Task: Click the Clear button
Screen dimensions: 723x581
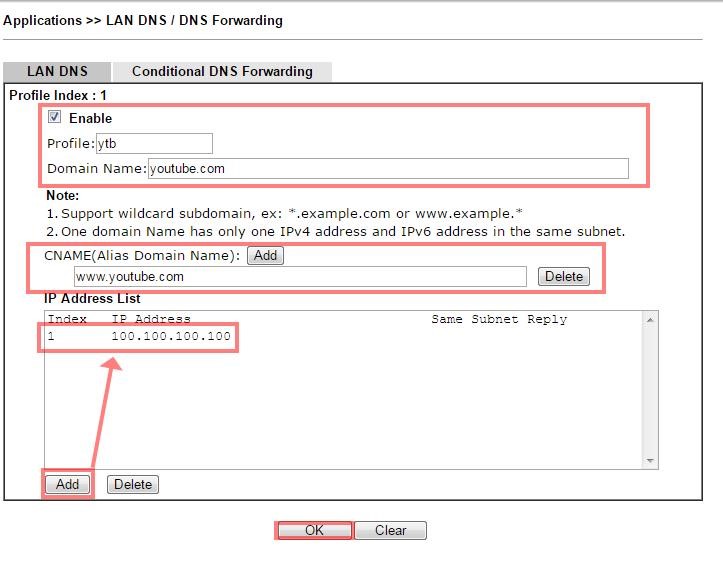Action: point(390,530)
